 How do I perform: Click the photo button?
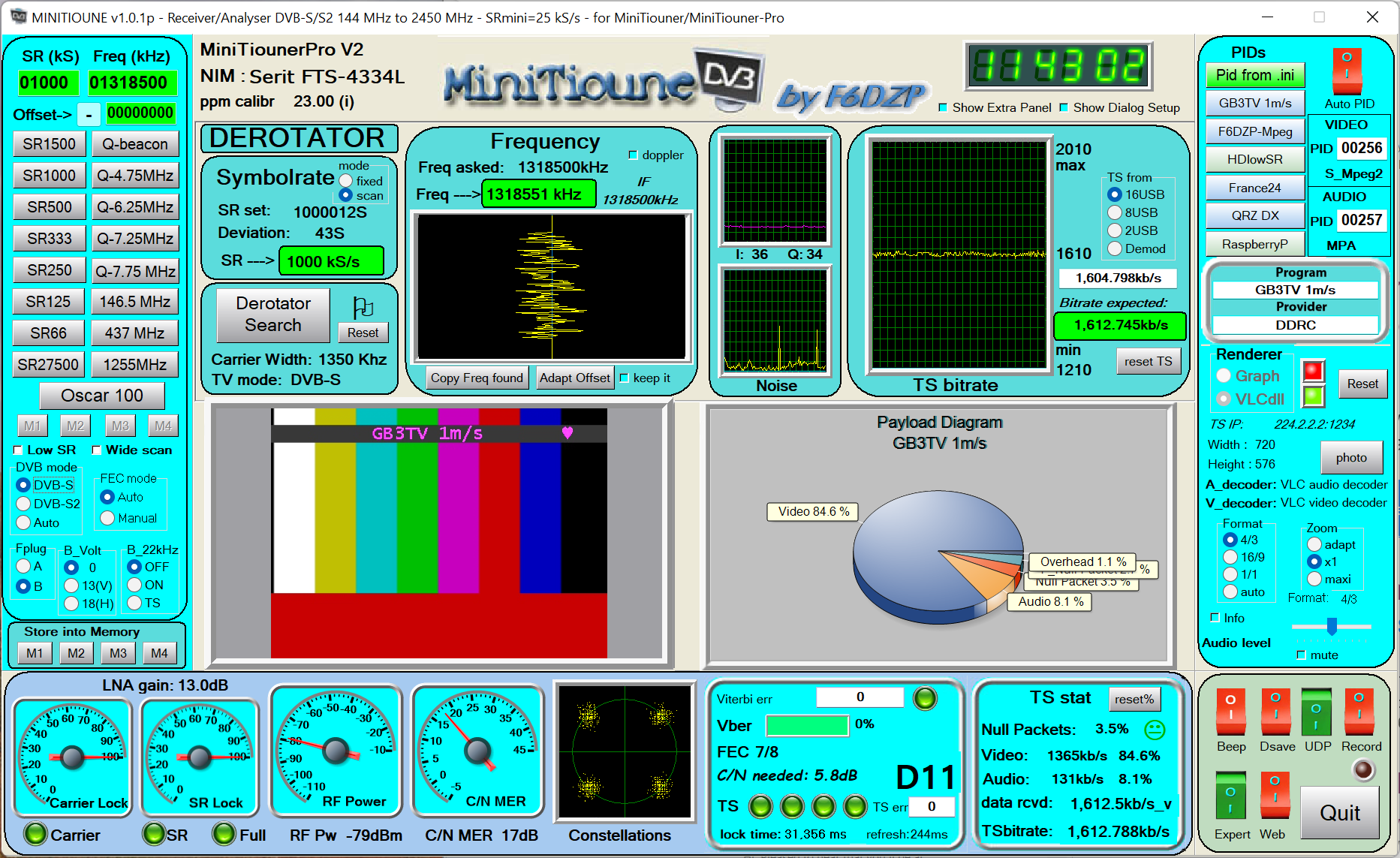[1351, 457]
